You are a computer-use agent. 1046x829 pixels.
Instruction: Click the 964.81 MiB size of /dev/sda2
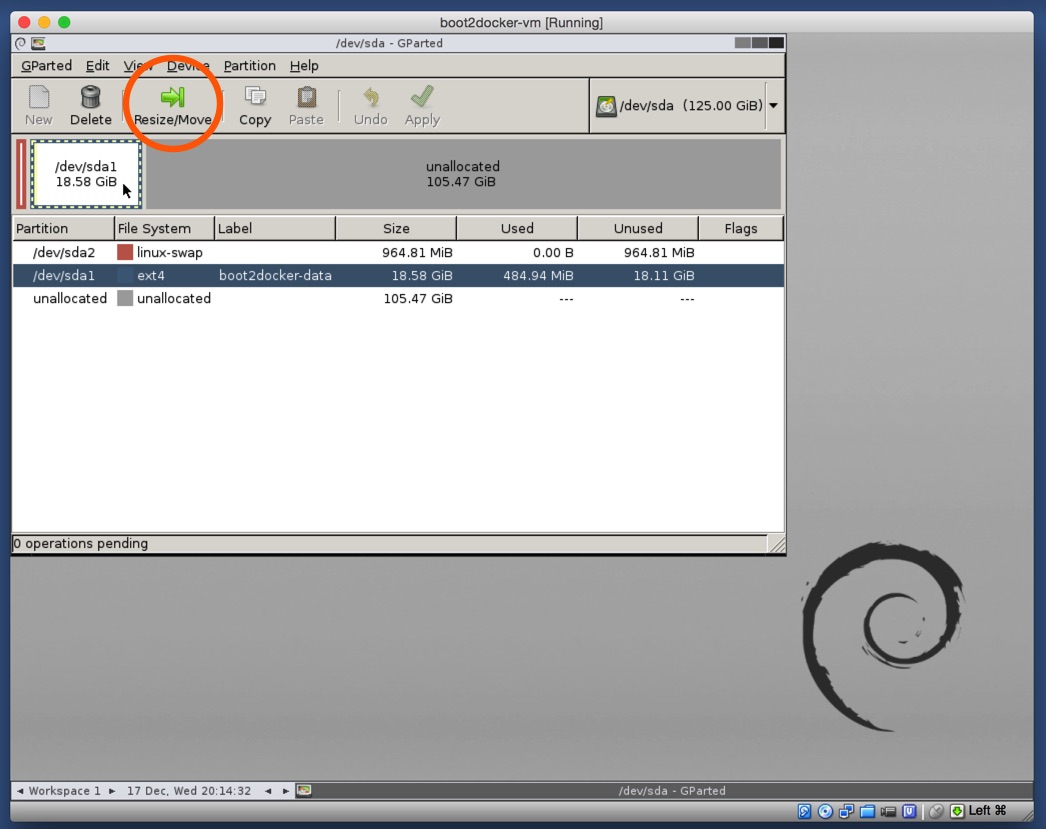pyautogui.click(x=417, y=252)
